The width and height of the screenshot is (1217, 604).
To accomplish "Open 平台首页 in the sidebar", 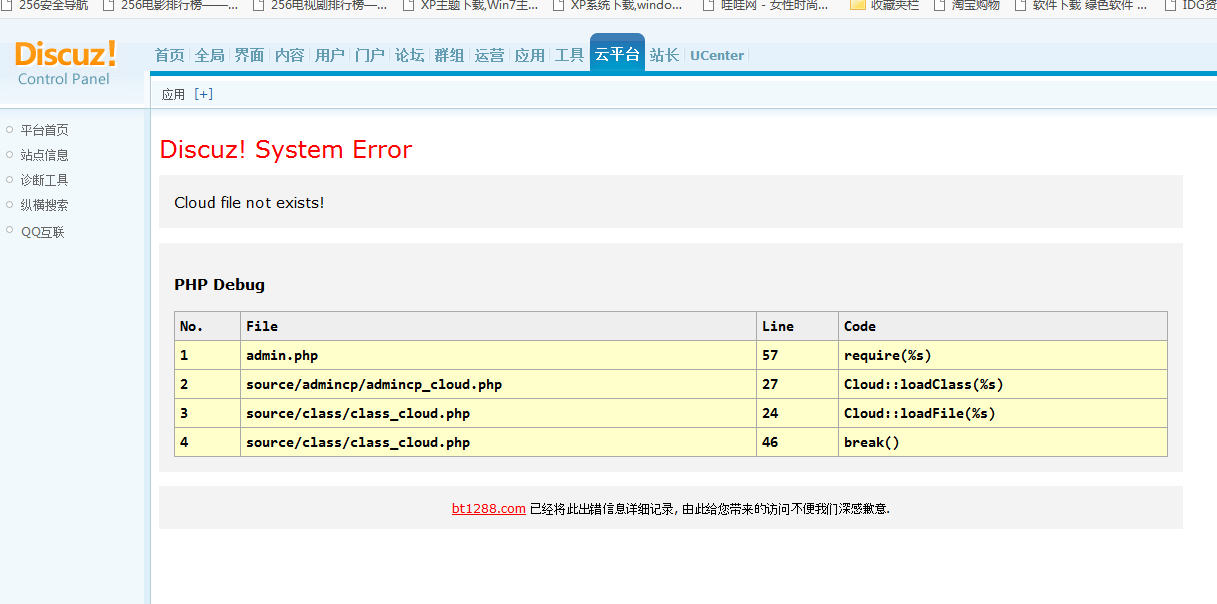I will pyautogui.click(x=44, y=130).
